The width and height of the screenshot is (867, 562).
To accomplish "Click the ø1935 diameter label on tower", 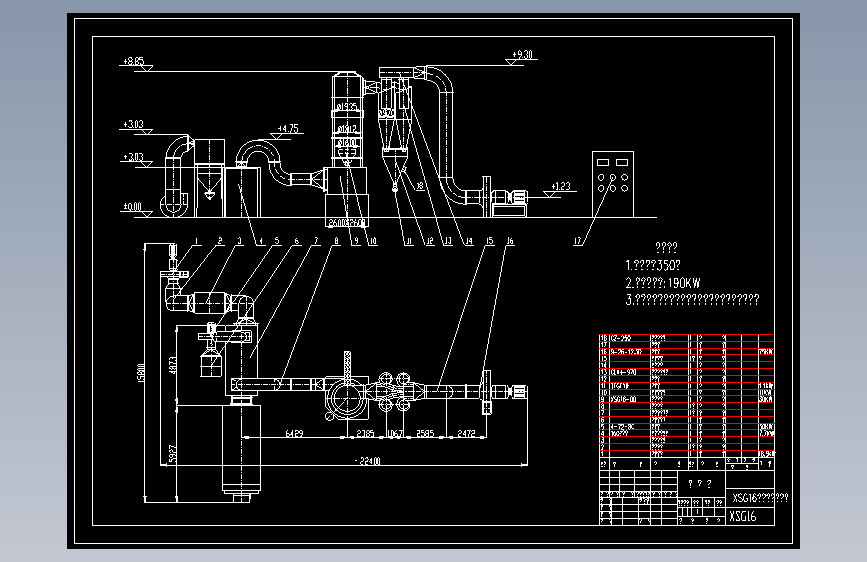I will [x=347, y=106].
